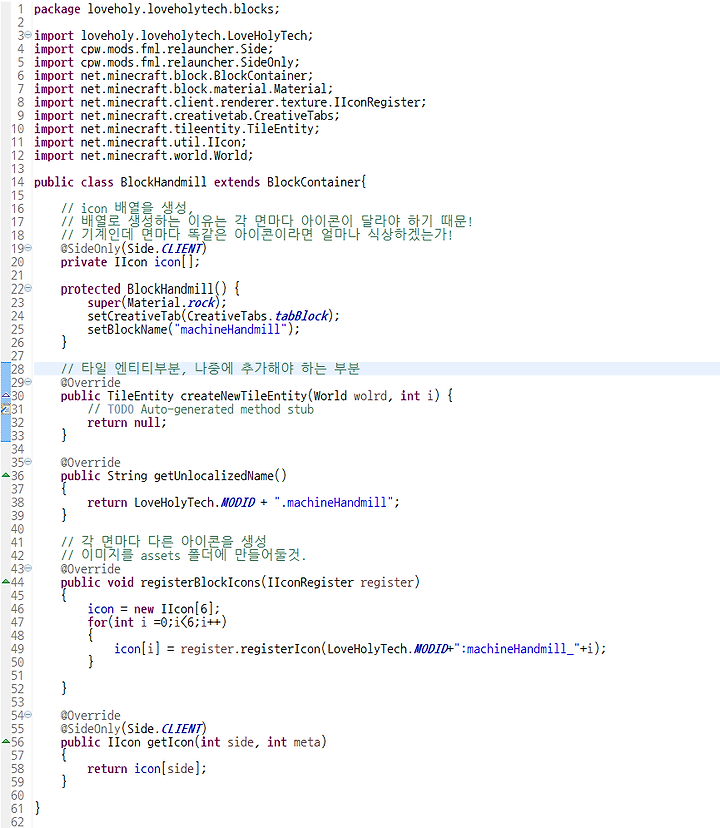Viewport: 720px width, 828px height.
Task: Click line number 49 in the gutter
Action: (17, 648)
